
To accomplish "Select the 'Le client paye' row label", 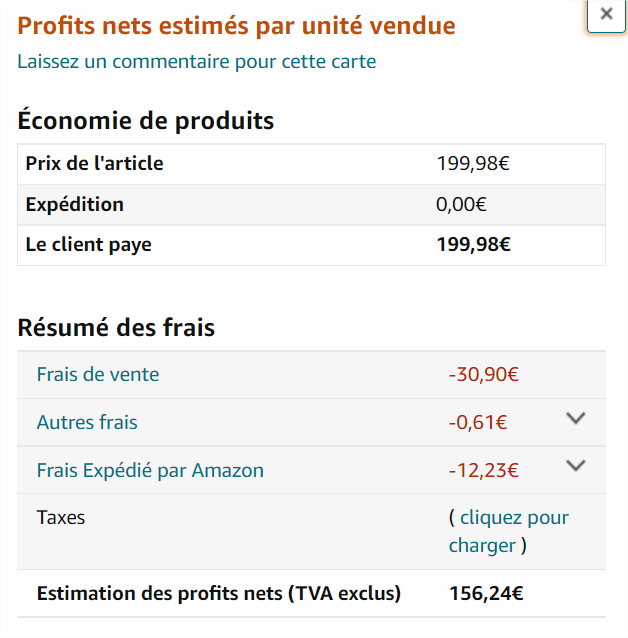I will point(88,244).
